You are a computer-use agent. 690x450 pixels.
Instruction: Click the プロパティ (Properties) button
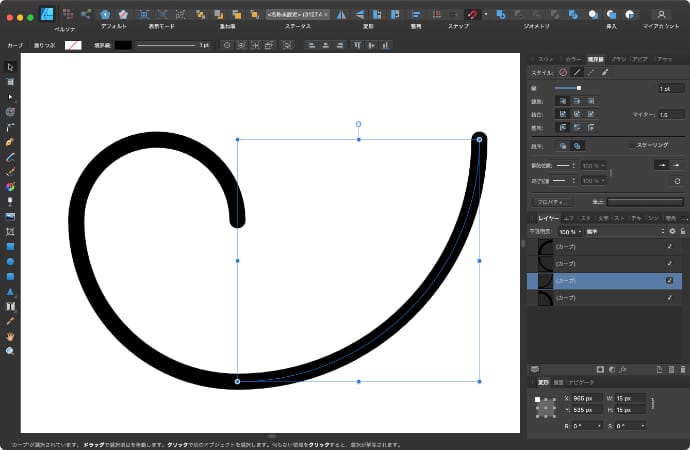[x=553, y=202]
